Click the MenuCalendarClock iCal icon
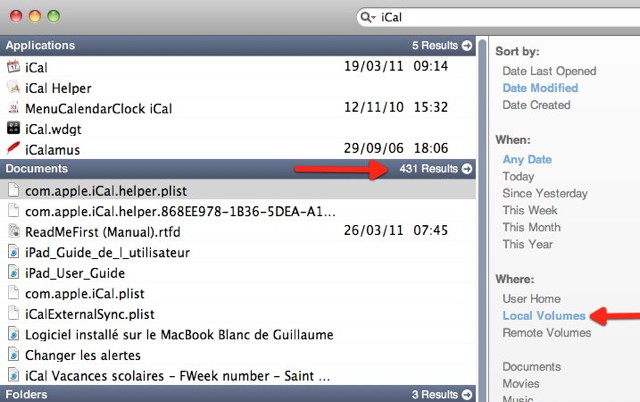This screenshot has height=402, width=640. tap(13, 108)
